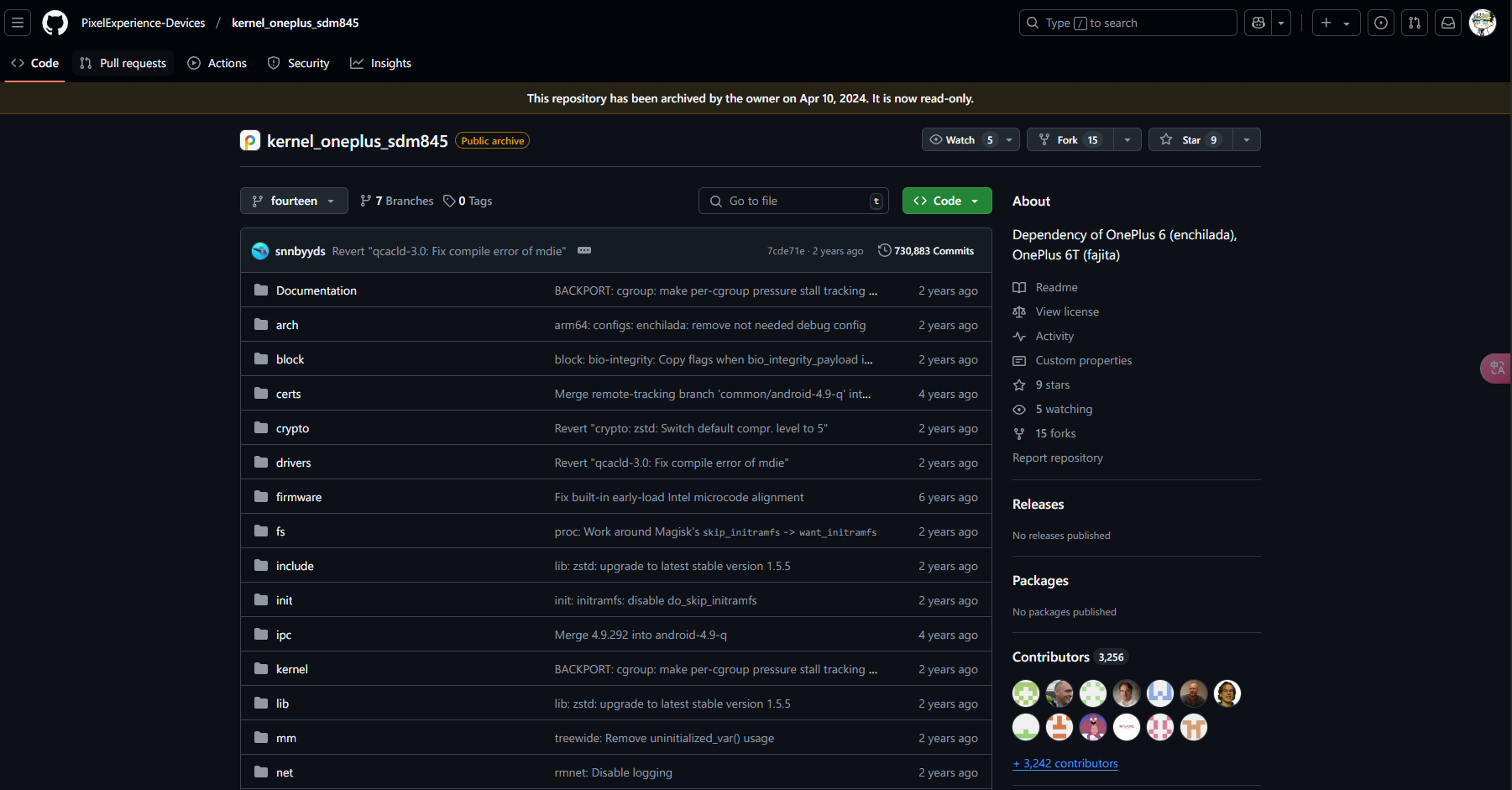Open 9 stars stargazers link
The image size is (1512, 790).
pyautogui.click(x=1042, y=385)
